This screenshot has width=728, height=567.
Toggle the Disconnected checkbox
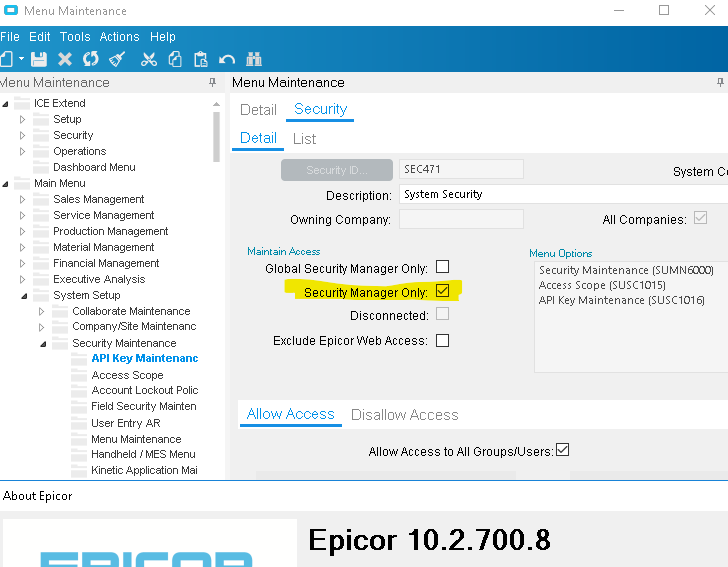pyautogui.click(x=442, y=314)
